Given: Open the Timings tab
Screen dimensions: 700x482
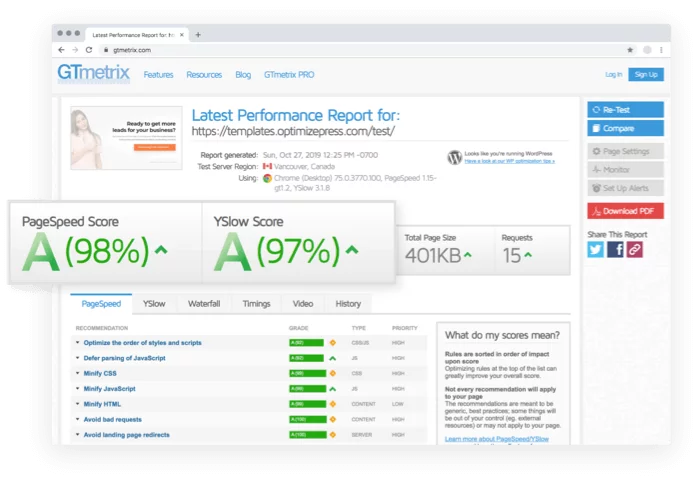Looking at the screenshot, I should click(x=256, y=304).
